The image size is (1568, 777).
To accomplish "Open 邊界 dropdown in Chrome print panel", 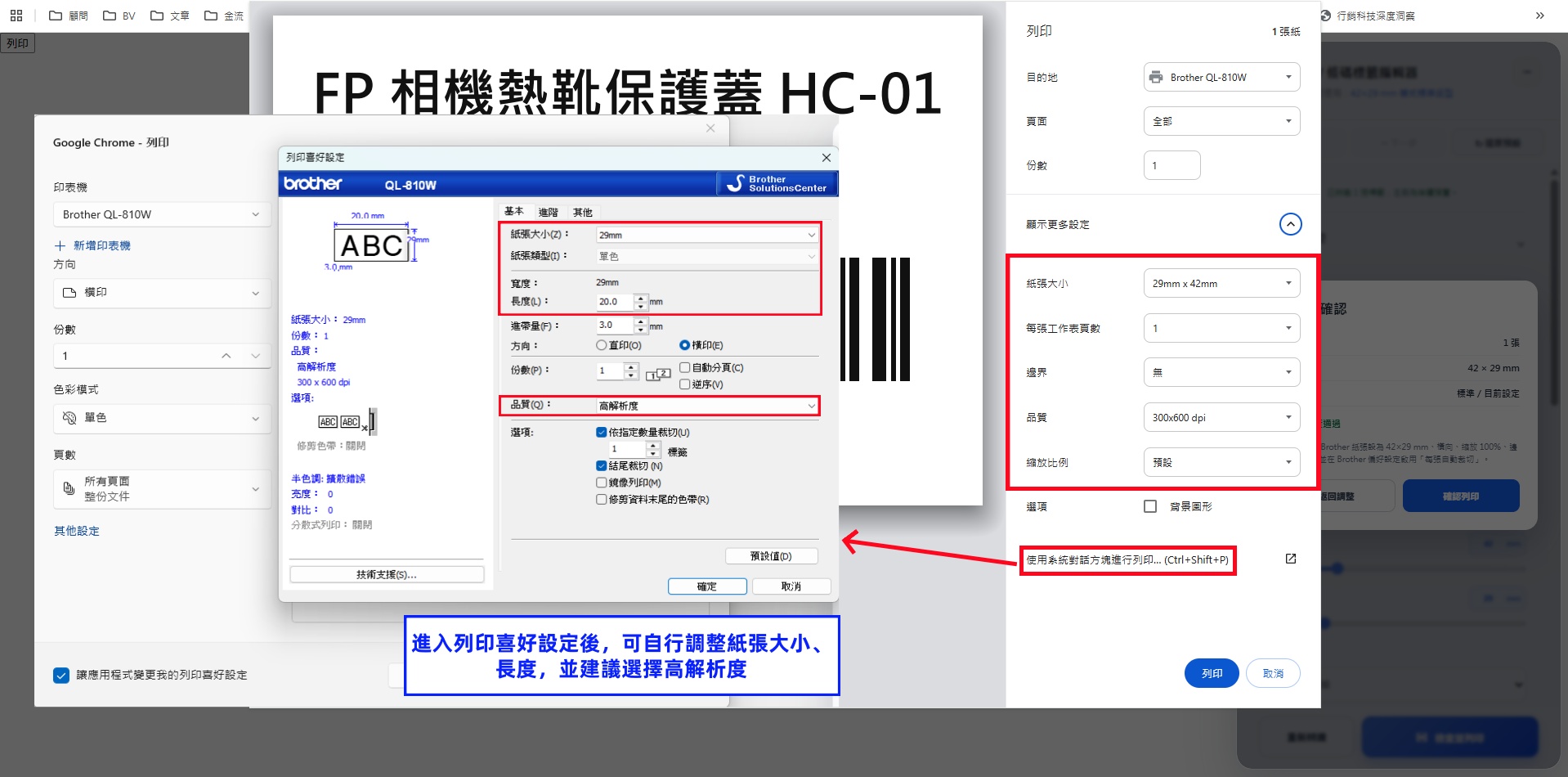I will (x=1221, y=372).
